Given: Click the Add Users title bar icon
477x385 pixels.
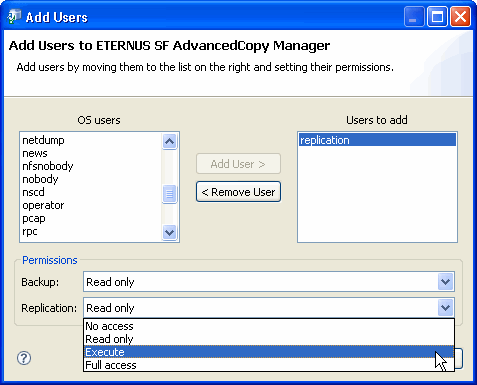Looking at the screenshot, I should 14,17.
